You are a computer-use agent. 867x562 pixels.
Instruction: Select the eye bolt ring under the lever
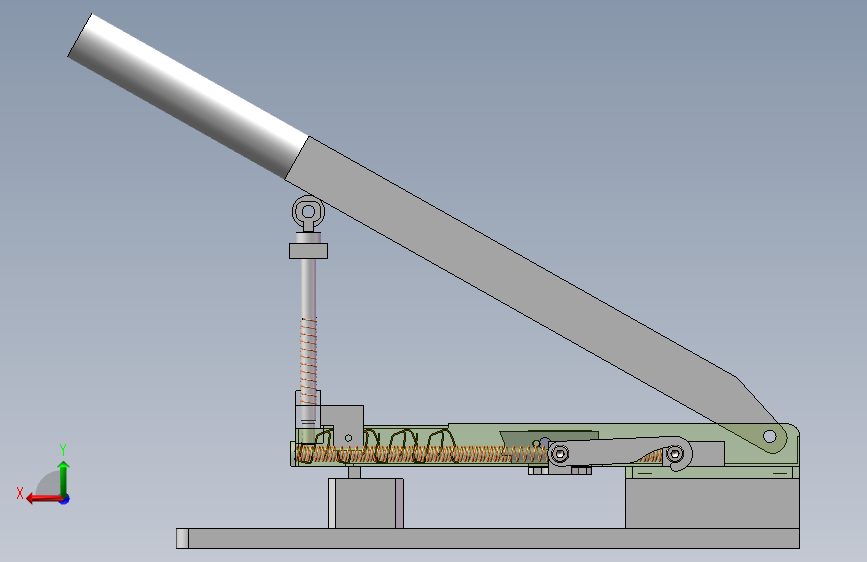tap(309, 212)
